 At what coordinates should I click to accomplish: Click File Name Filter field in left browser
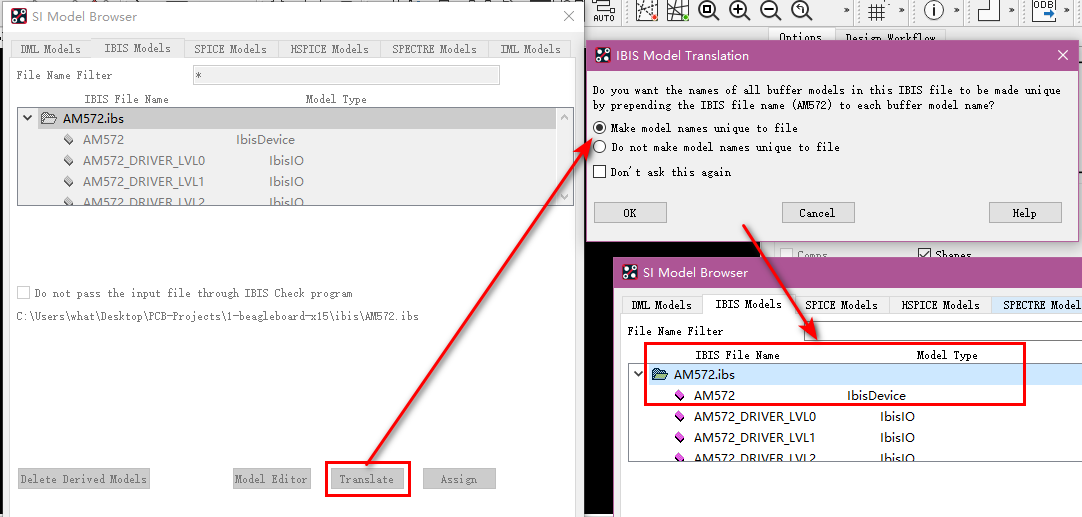point(346,75)
